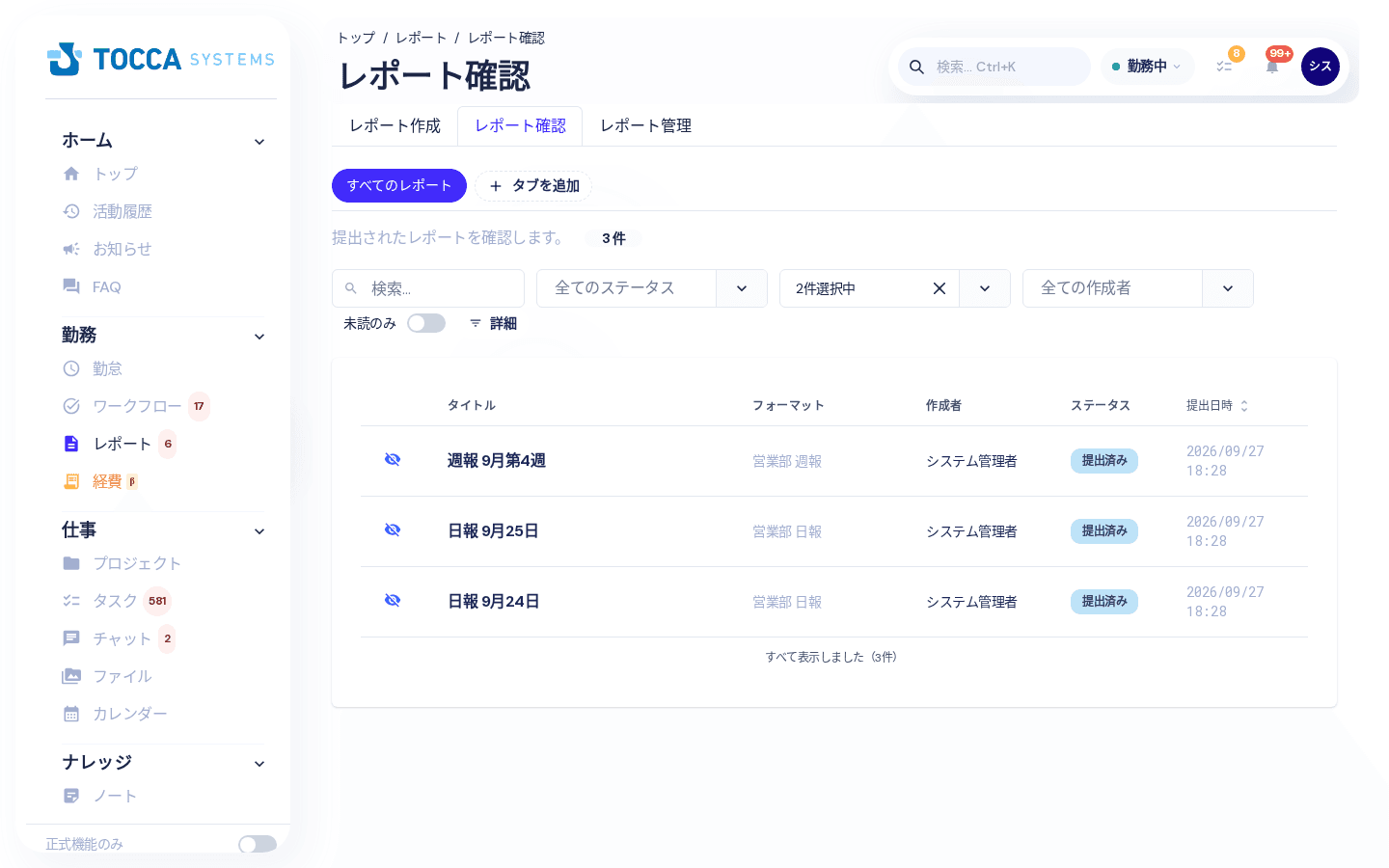Open header task list icon with badge 8
The width and height of the screenshot is (1389, 868).
pyautogui.click(x=1224, y=67)
